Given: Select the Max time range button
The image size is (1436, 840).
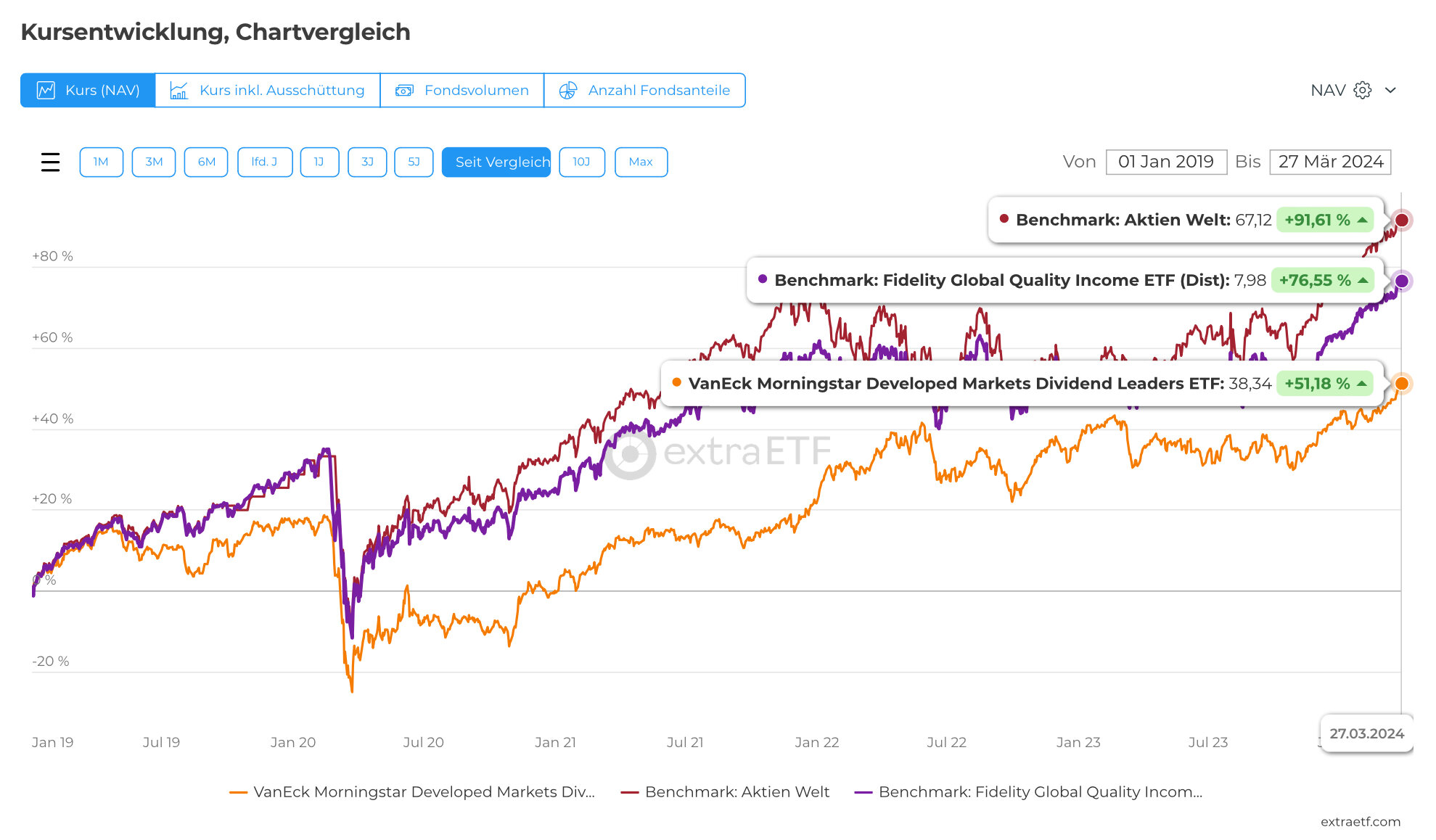Looking at the screenshot, I should 641,162.
